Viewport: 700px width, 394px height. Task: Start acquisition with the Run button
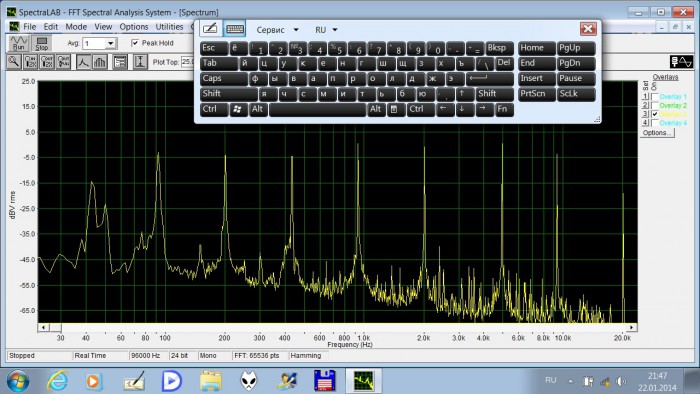coord(18,43)
